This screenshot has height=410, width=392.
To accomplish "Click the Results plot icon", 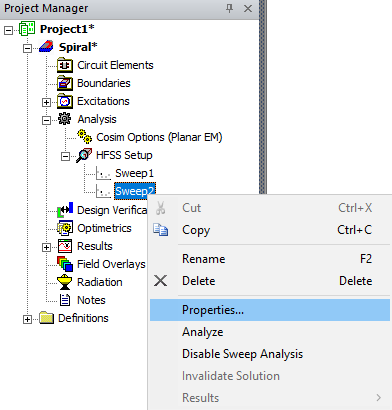I will coord(65,246).
